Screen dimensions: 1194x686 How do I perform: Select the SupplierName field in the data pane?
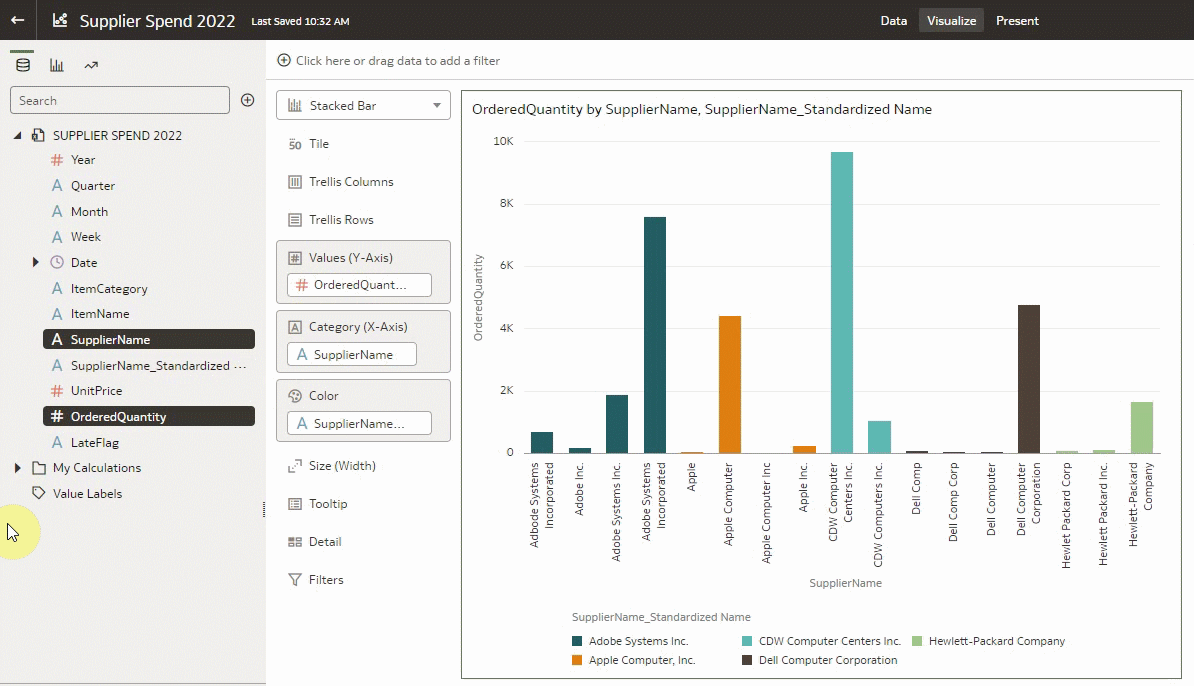[x=105, y=339]
